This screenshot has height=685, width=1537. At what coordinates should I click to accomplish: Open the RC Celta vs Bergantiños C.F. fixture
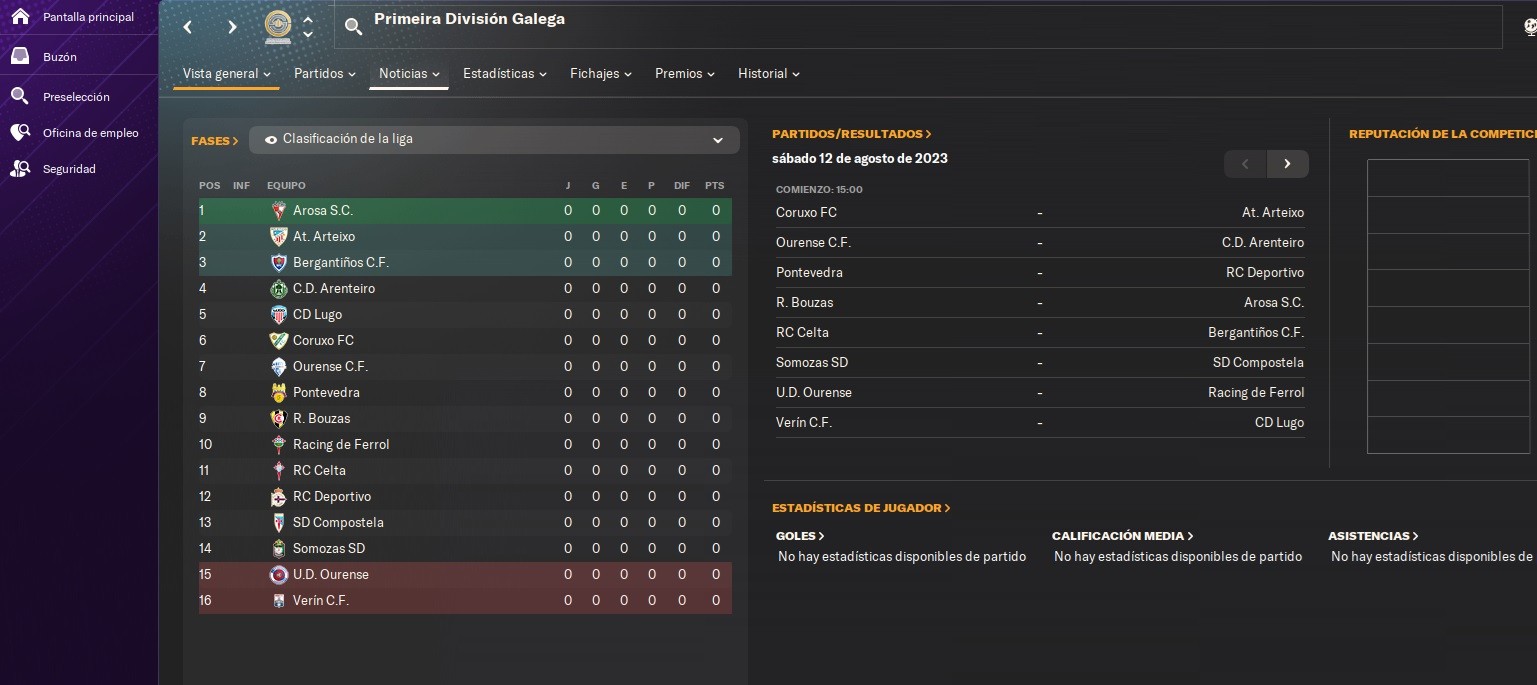(x=1040, y=332)
